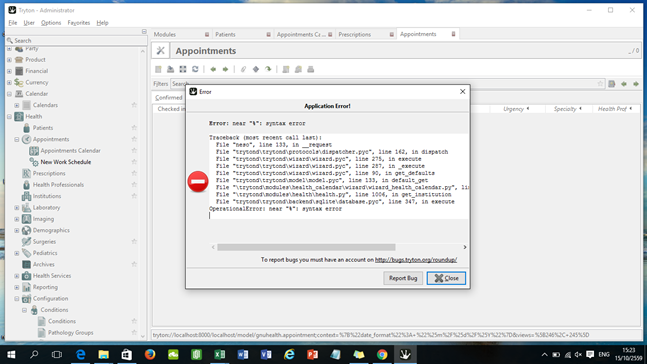Open Health Professionals in the sidebar
The height and width of the screenshot is (364, 647).
[58, 185]
